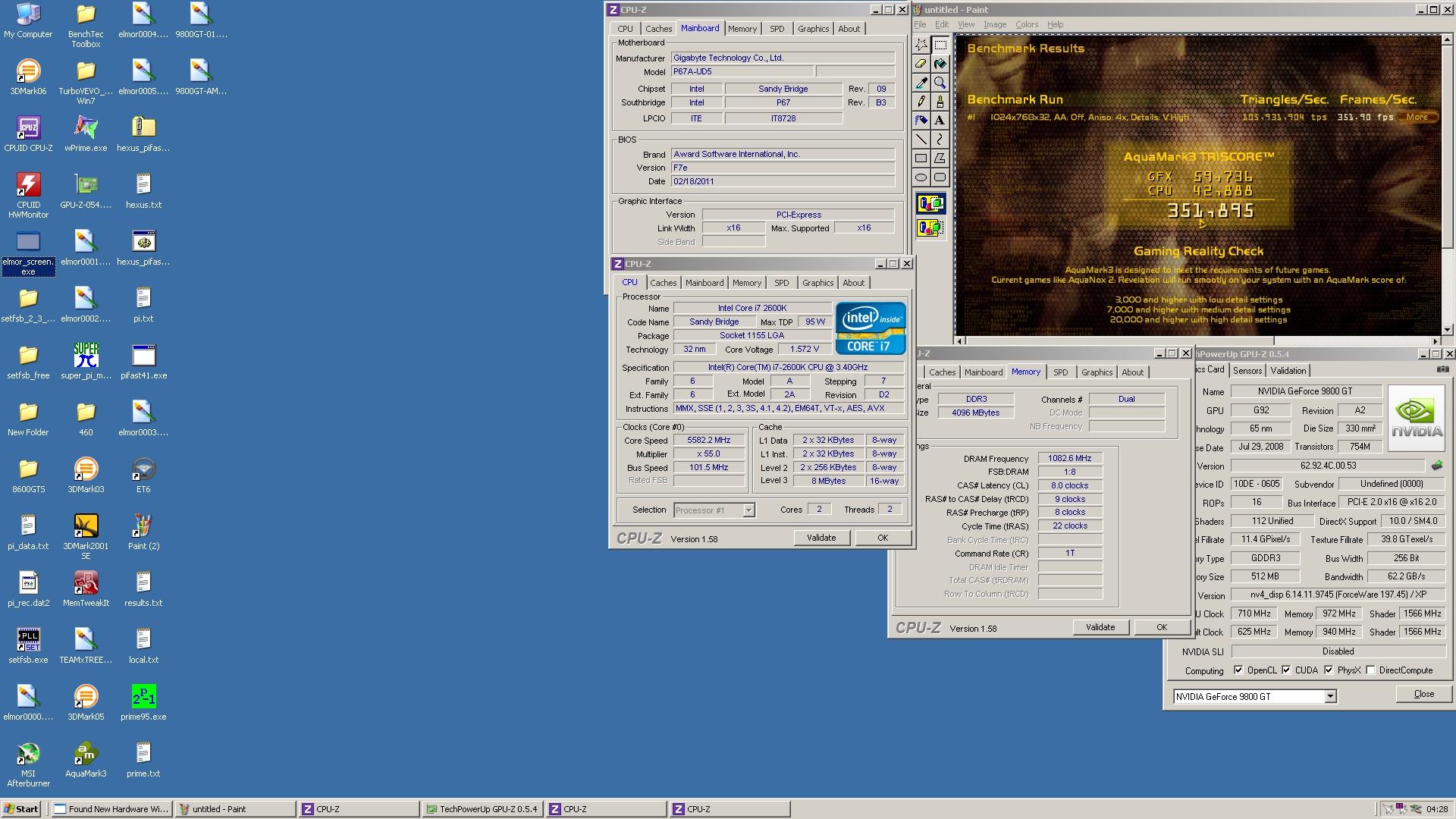Choose the transparent selection option in Paint
This screenshot has width=1456, height=819.
point(930,227)
